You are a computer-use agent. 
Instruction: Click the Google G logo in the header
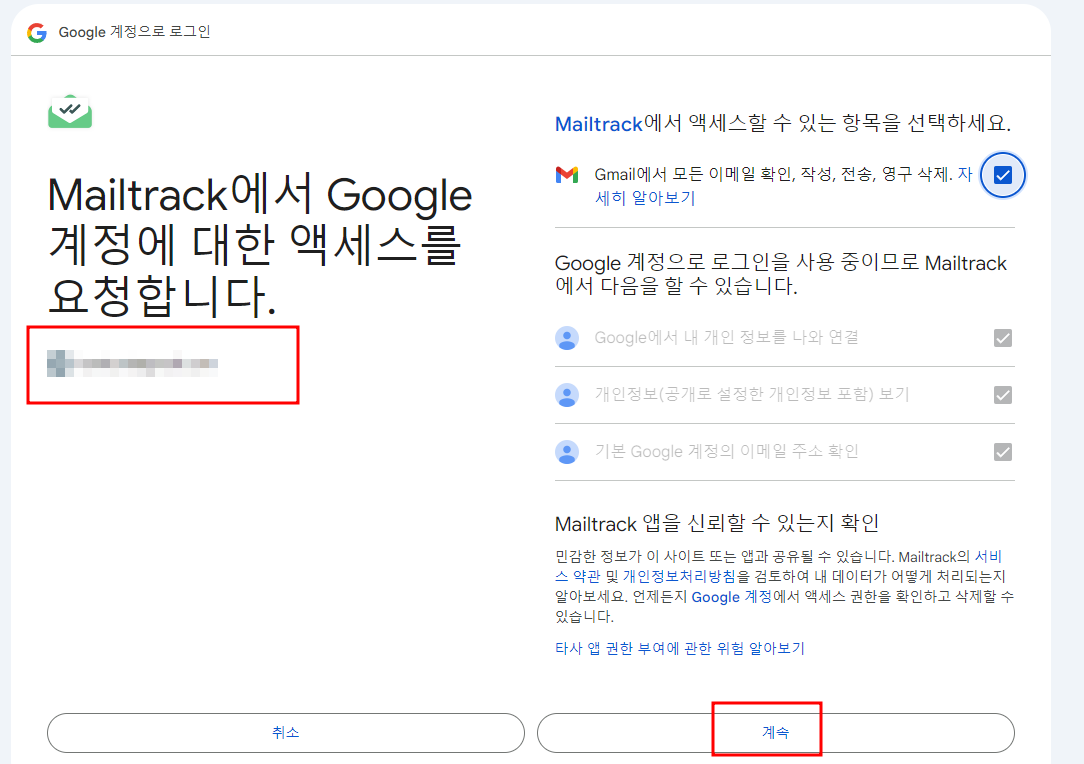click(x=36, y=31)
